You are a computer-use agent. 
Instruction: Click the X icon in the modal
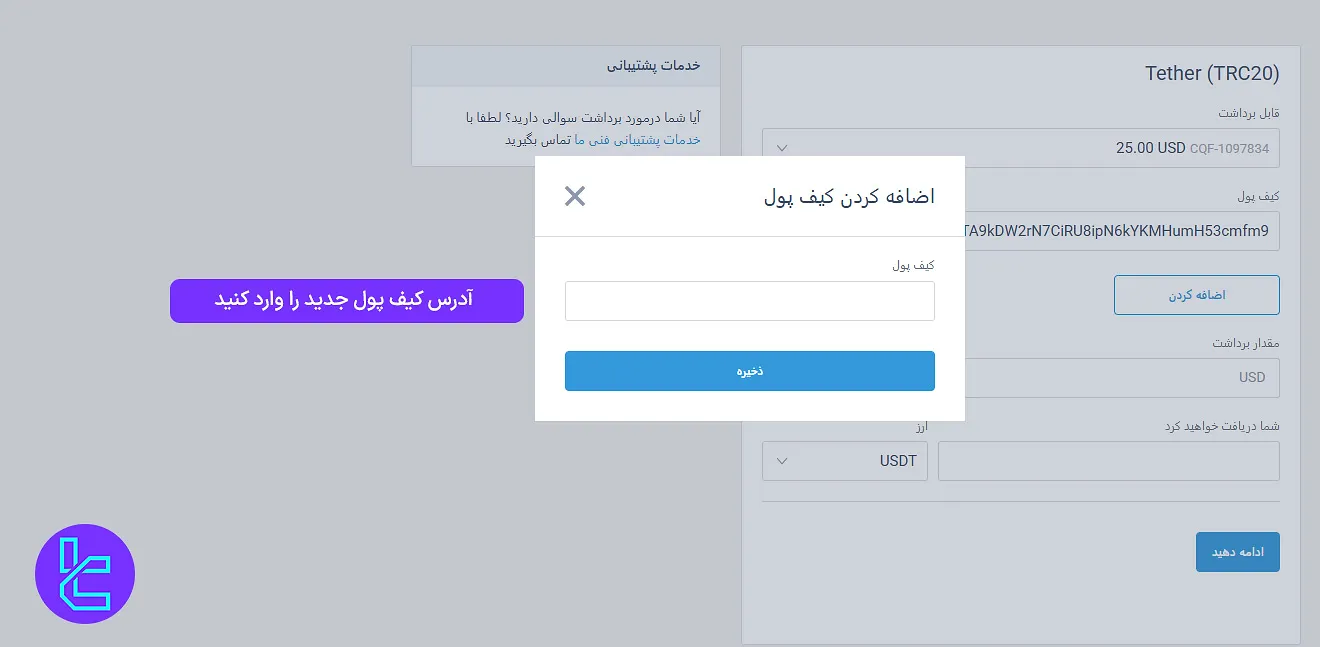pyautogui.click(x=575, y=196)
